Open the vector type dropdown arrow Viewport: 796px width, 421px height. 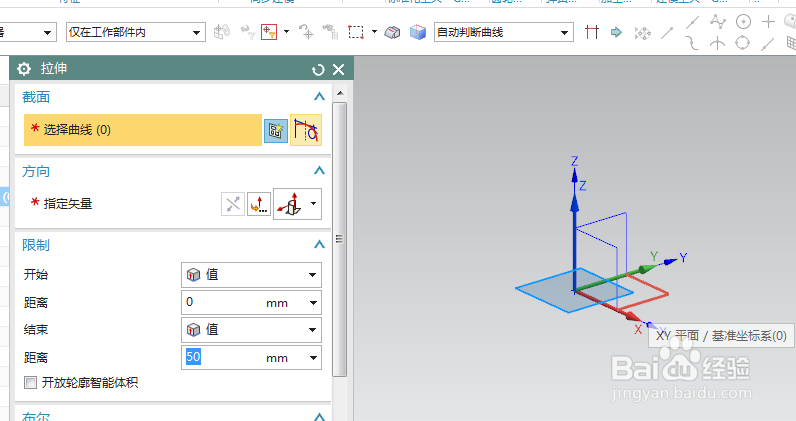point(314,204)
